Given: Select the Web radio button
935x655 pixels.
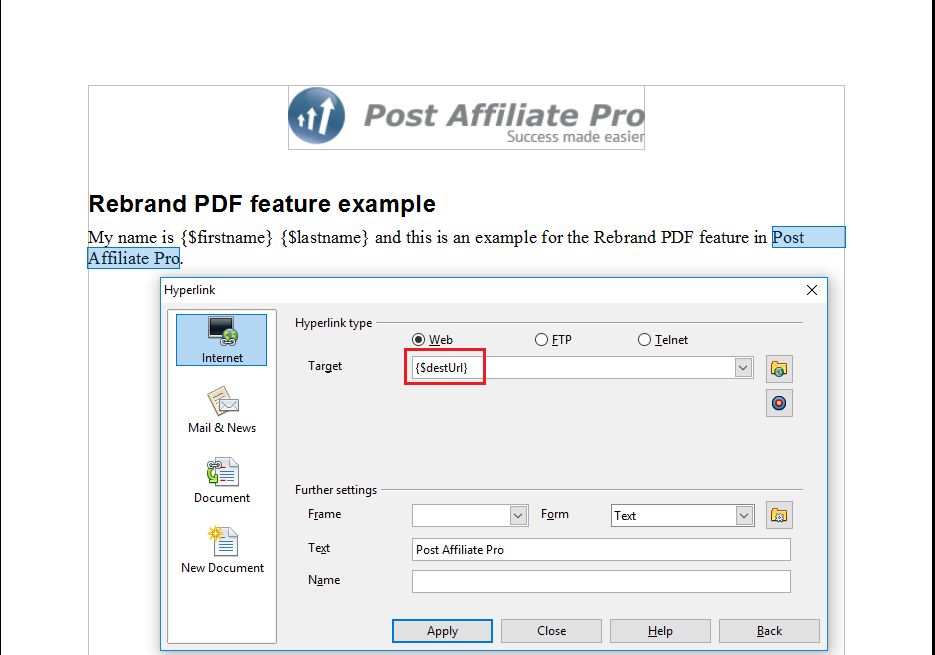Looking at the screenshot, I should click(x=419, y=340).
